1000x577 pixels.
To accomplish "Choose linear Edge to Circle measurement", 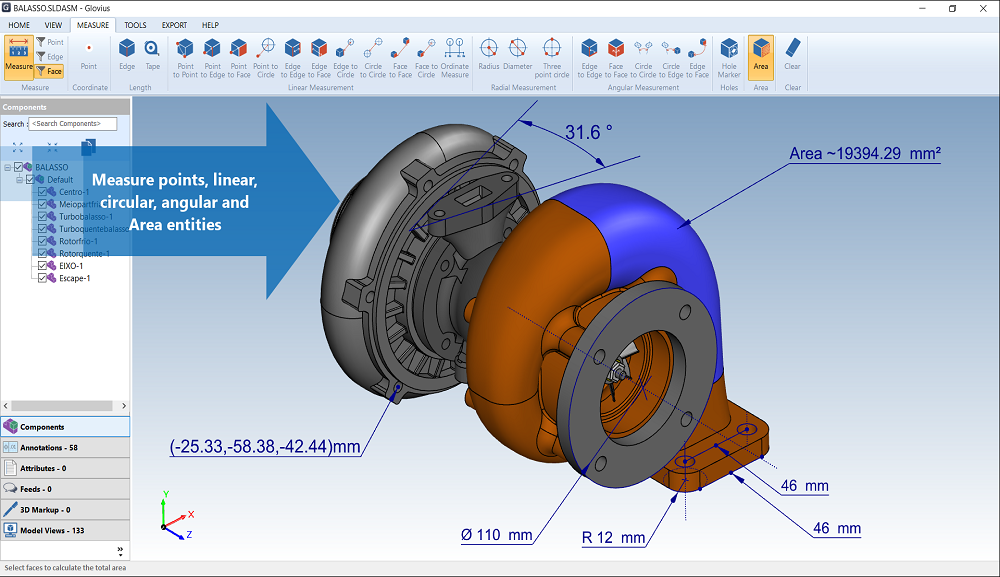I will pos(345,58).
